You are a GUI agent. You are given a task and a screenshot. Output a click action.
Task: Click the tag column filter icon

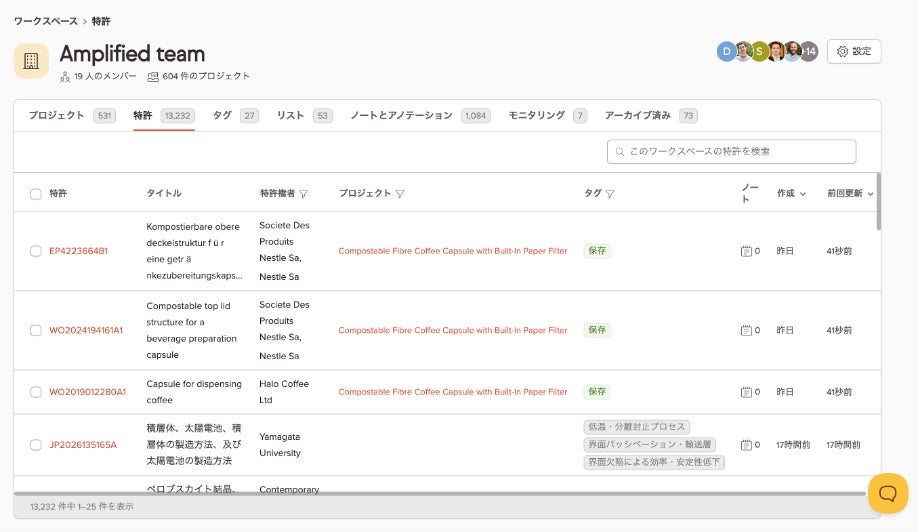pyautogui.click(x=610, y=194)
